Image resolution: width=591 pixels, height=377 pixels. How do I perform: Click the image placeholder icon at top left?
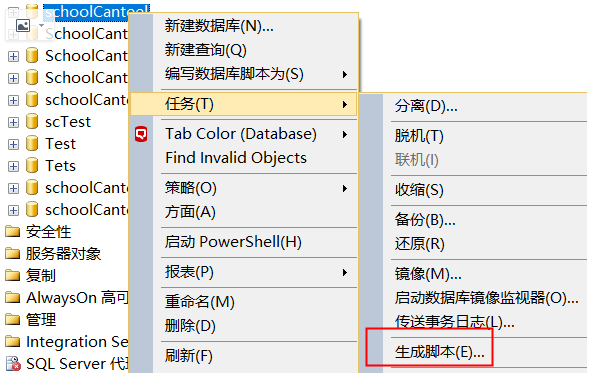click(x=23, y=25)
